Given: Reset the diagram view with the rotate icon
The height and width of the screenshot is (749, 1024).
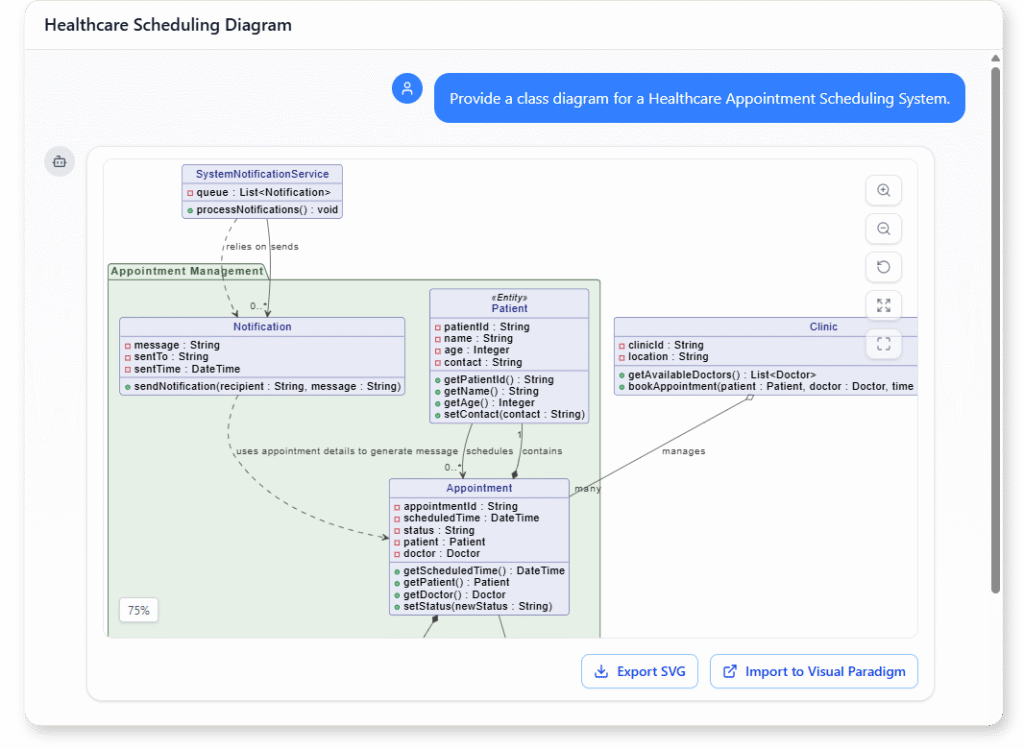Looking at the screenshot, I should [883, 267].
